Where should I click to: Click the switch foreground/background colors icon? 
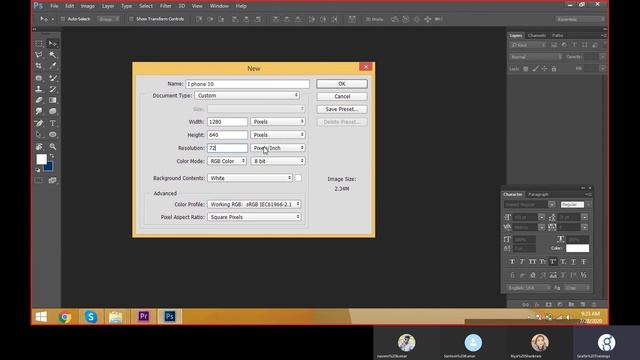(52, 156)
